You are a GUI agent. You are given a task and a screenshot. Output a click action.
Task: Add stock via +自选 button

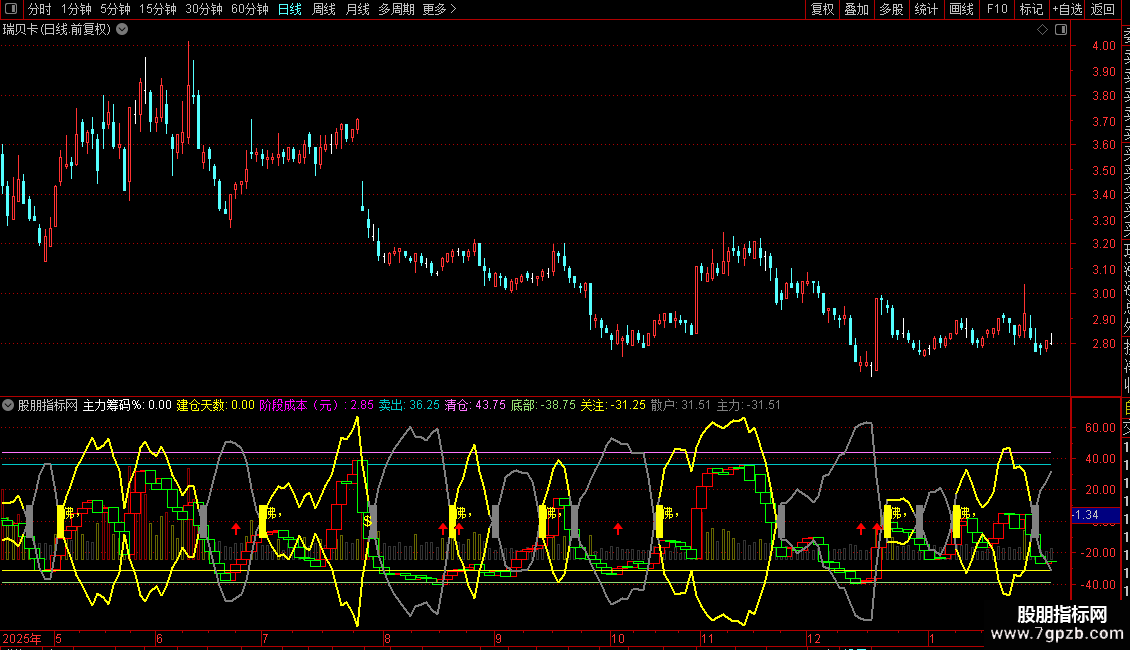tap(1066, 9)
